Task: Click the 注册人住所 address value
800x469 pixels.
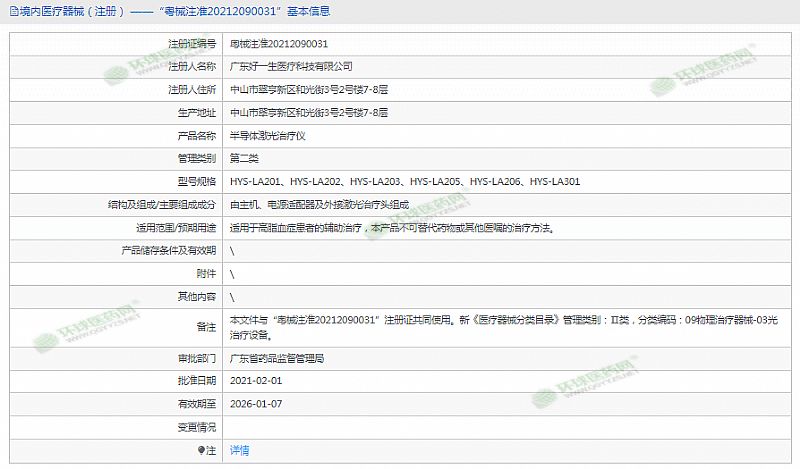Action: [308, 90]
